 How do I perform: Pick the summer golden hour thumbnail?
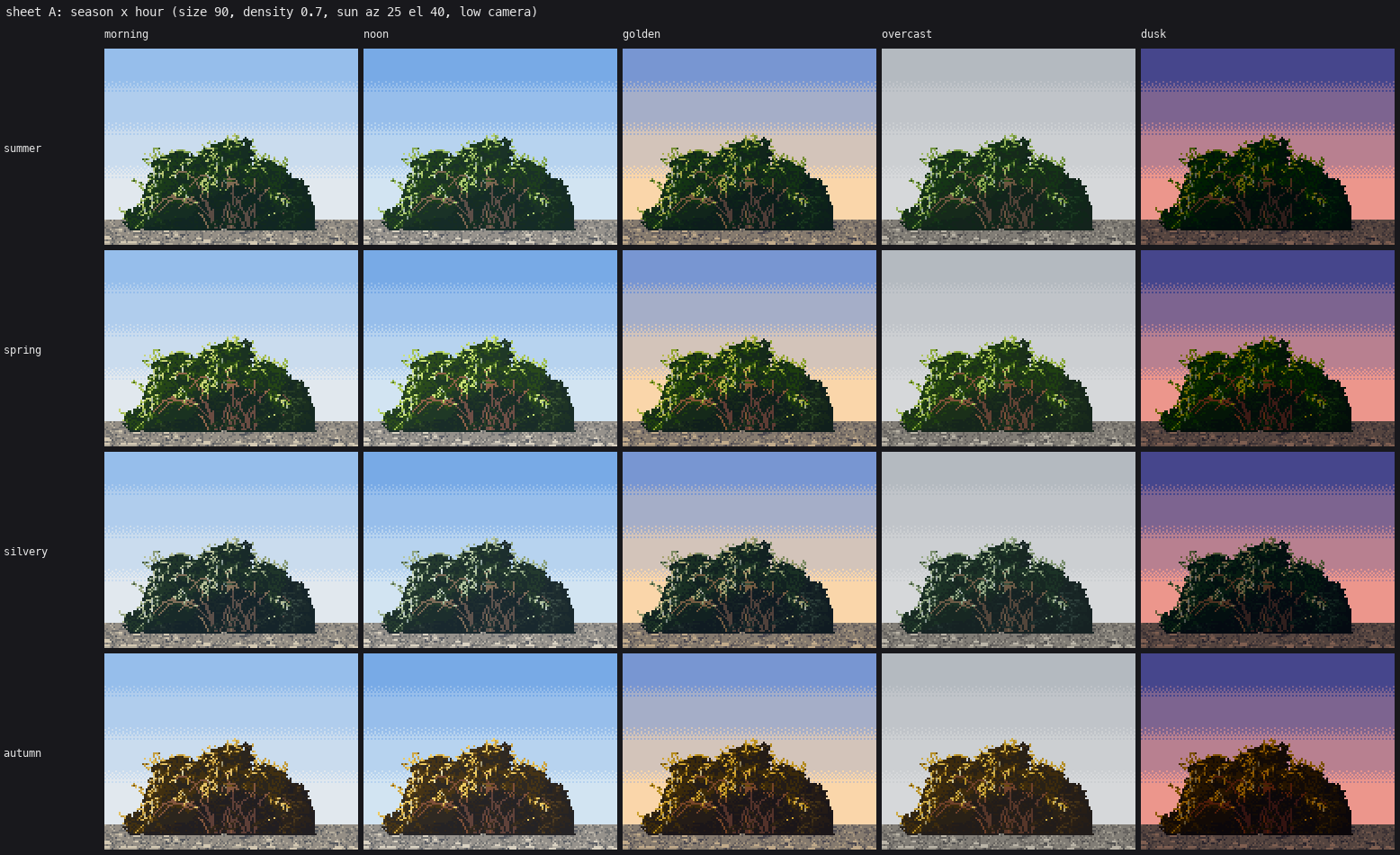pos(749,147)
